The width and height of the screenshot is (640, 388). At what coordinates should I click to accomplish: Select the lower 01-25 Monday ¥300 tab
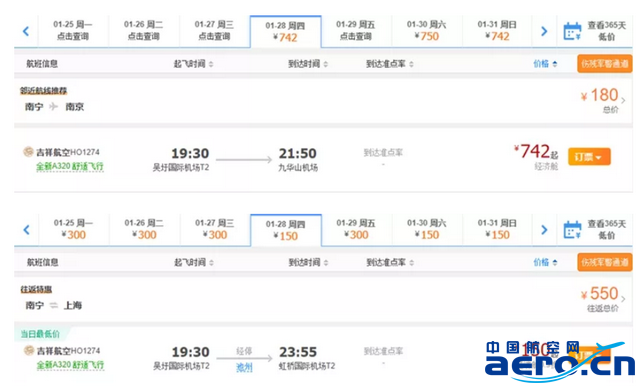click(x=73, y=229)
